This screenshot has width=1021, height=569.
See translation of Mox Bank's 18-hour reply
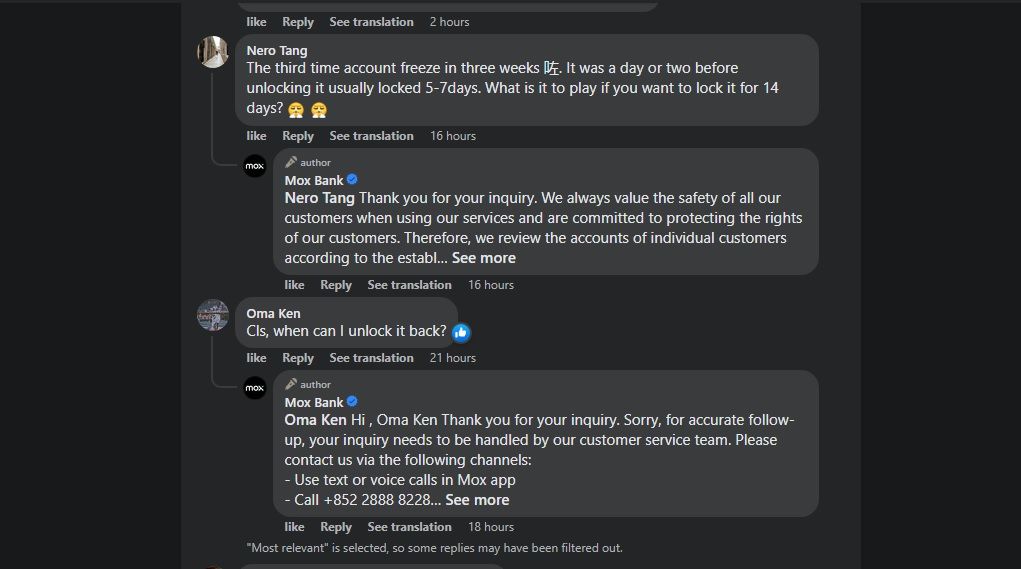coord(409,527)
